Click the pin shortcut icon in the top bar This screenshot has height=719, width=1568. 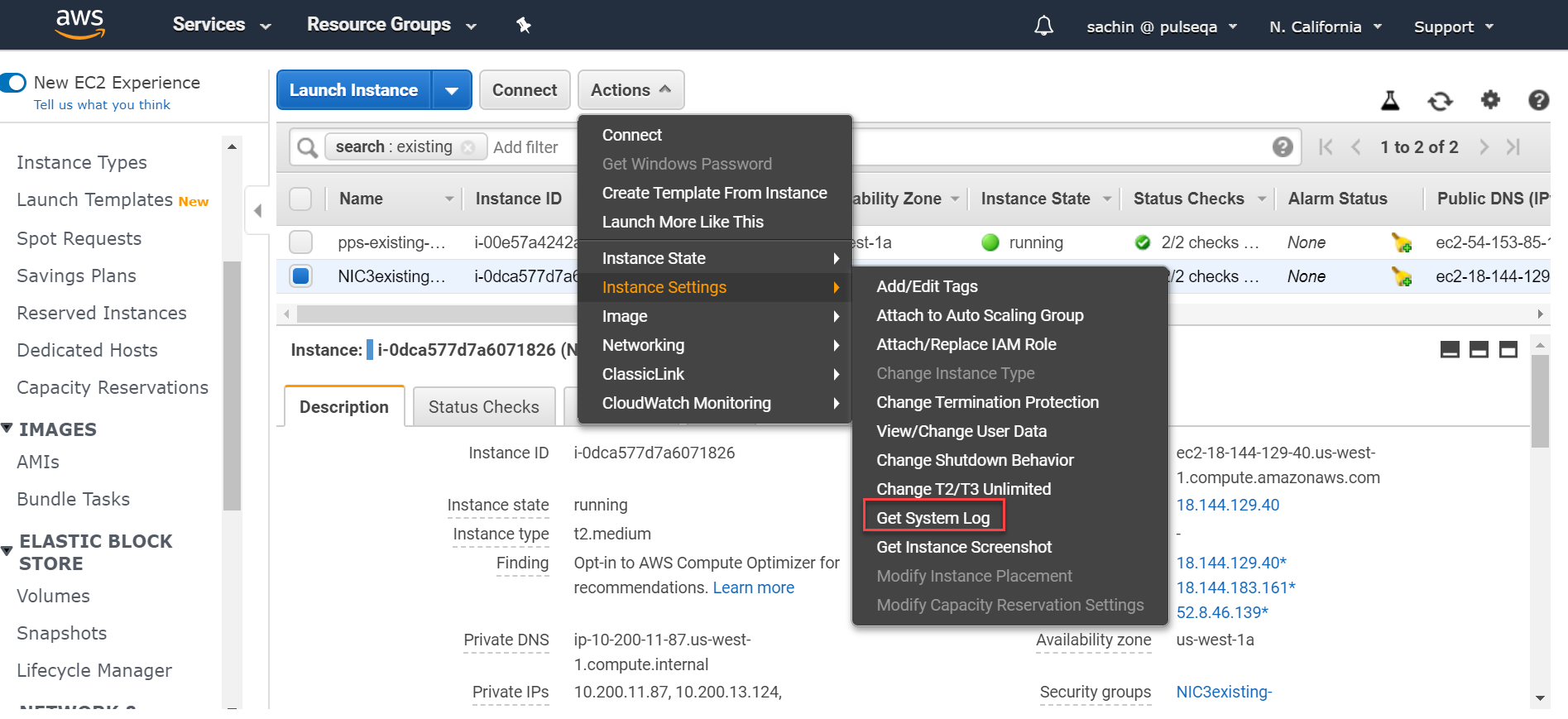coord(523,25)
